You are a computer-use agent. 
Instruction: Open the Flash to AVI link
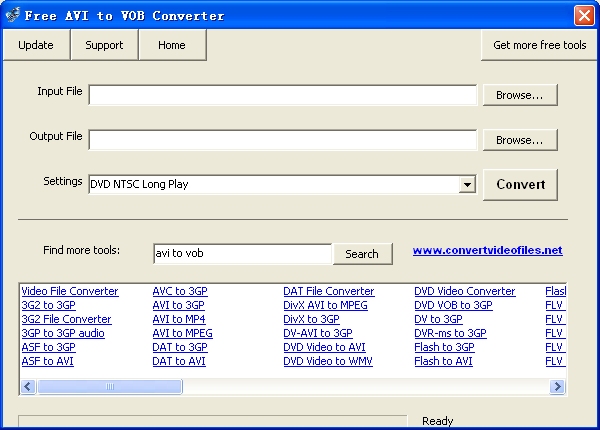coord(443,361)
